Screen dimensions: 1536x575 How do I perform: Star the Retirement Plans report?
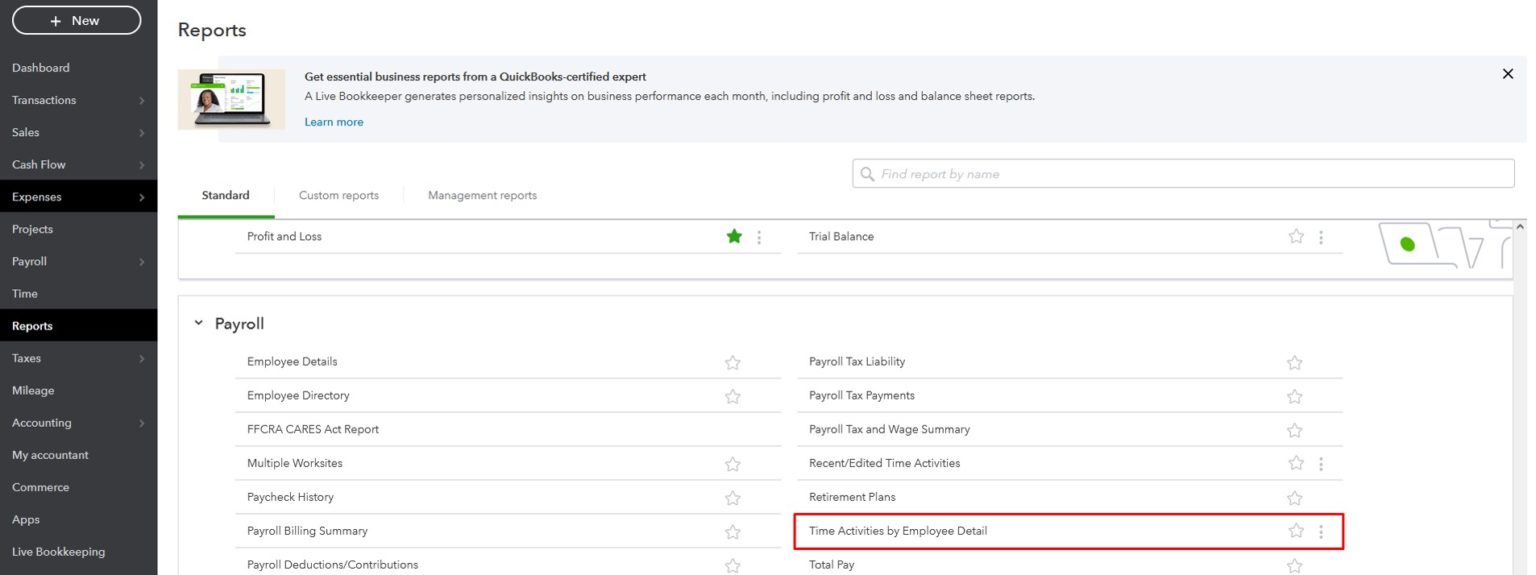[x=1295, y=498]
